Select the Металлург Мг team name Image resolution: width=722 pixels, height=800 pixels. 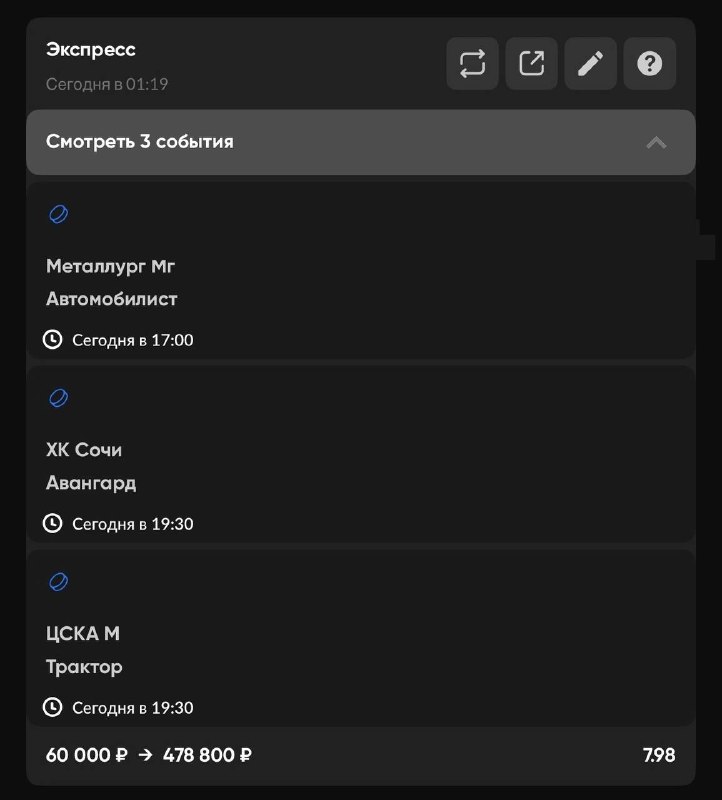(x=110, y=266)
